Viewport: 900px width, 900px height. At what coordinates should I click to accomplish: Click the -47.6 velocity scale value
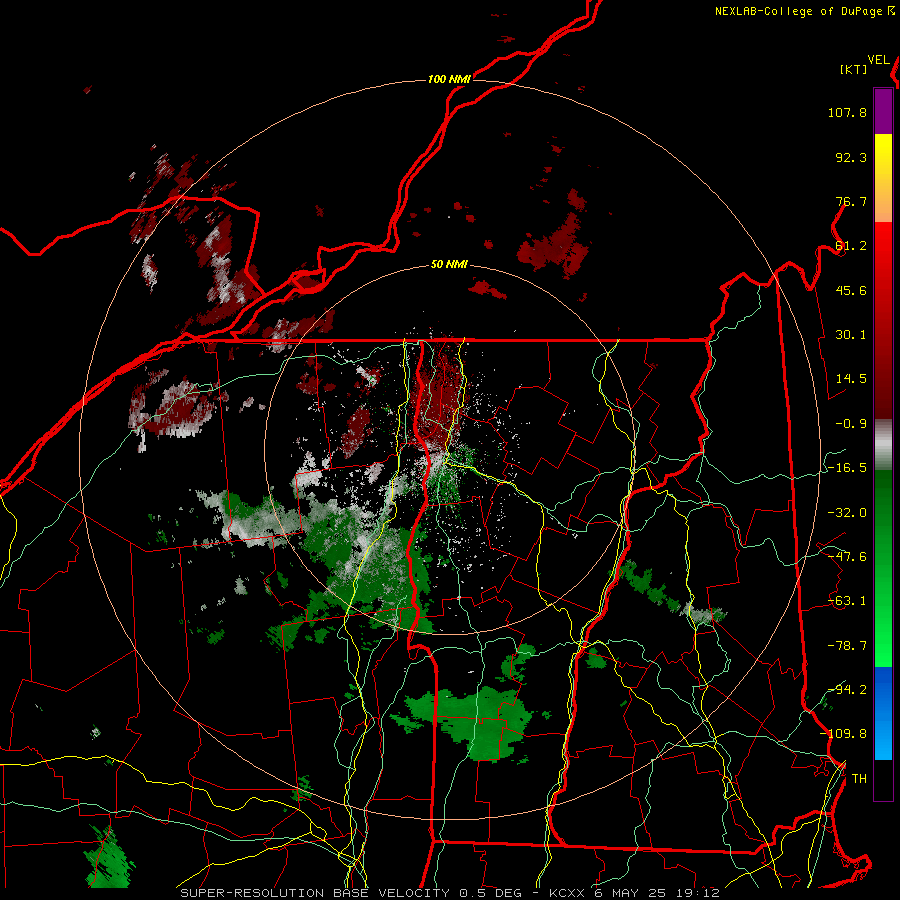click(847, 557)
